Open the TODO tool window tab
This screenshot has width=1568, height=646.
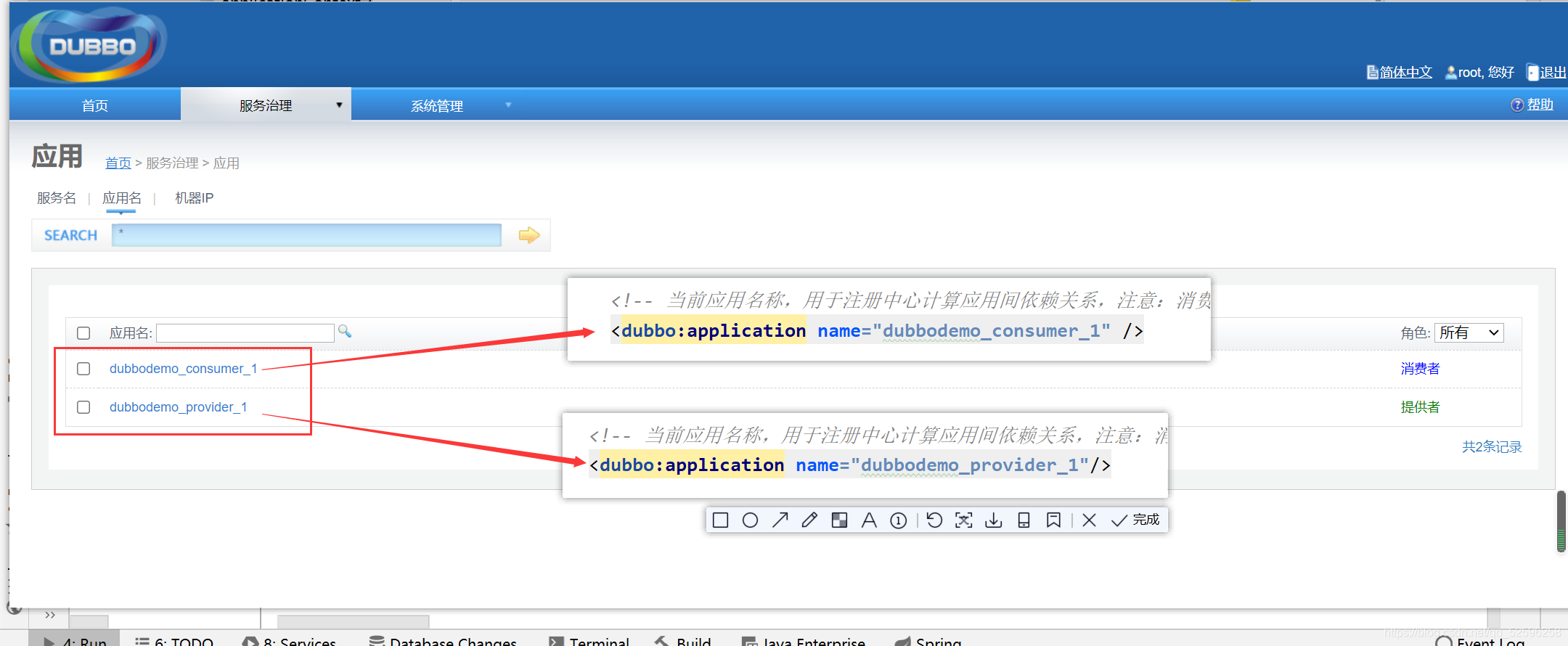click(x=174, y=640)
